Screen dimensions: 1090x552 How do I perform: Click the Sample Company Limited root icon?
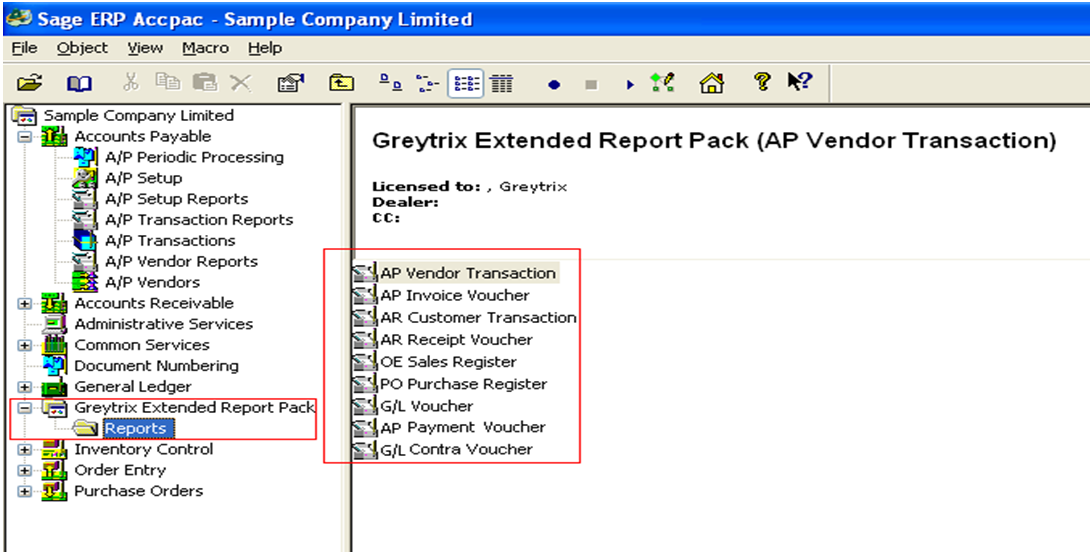pos(25,115)
